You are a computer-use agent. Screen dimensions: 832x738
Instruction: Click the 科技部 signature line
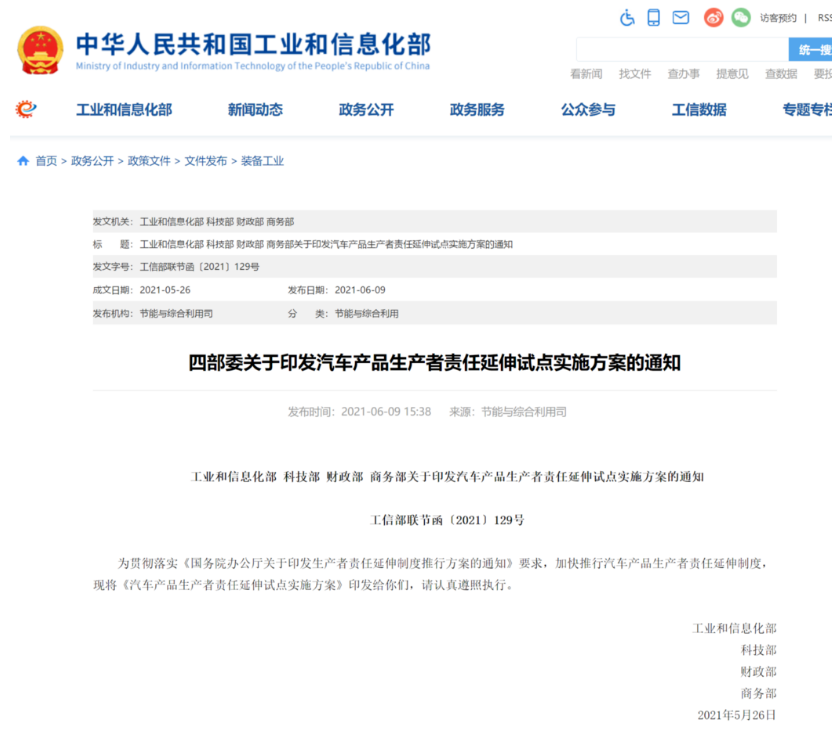[x=759, y=650]
